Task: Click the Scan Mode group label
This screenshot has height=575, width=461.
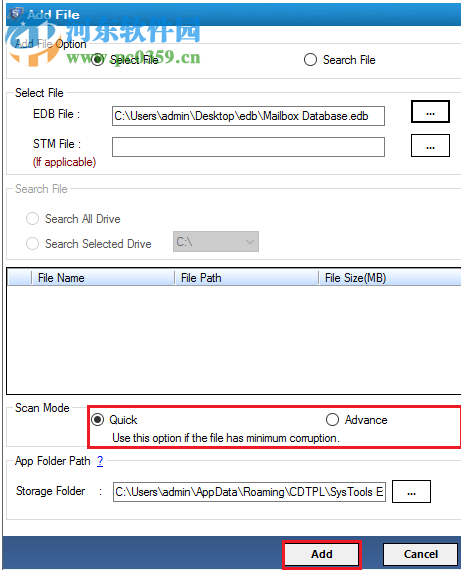Action: point(42,408)
